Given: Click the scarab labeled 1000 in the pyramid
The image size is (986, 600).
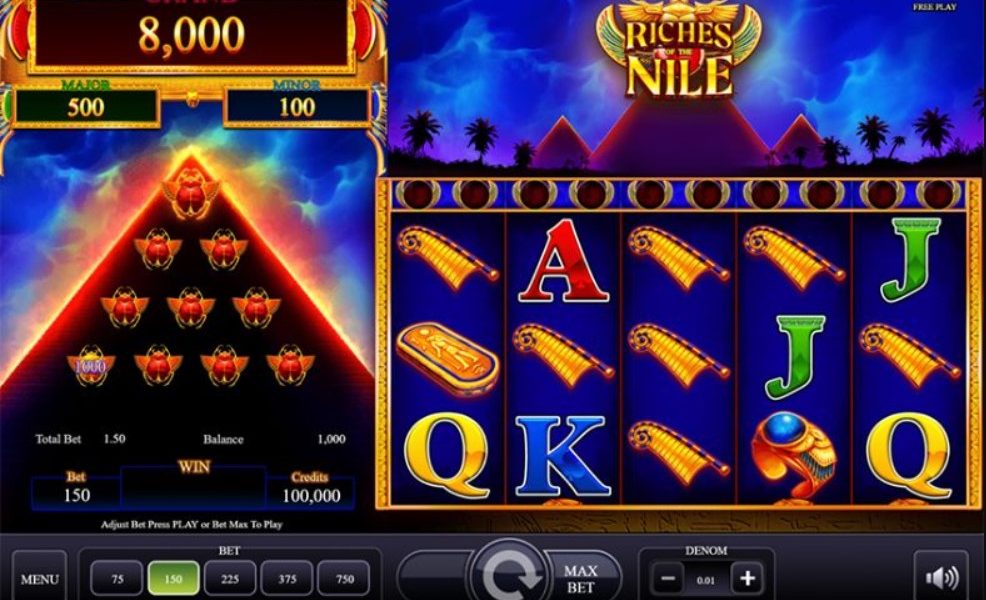Looking at the screenshot, I should [91, 365].
